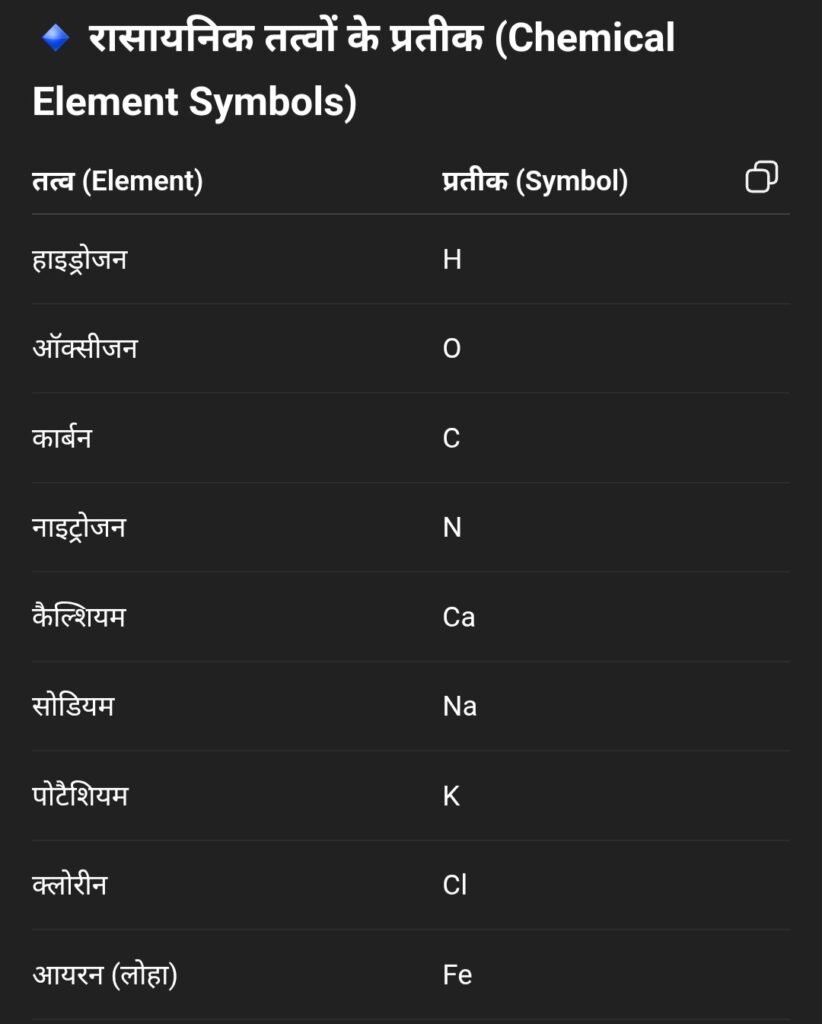
Task: Click the Fe symbol for आयरन (लोहा)
Action: click(457, 975)
